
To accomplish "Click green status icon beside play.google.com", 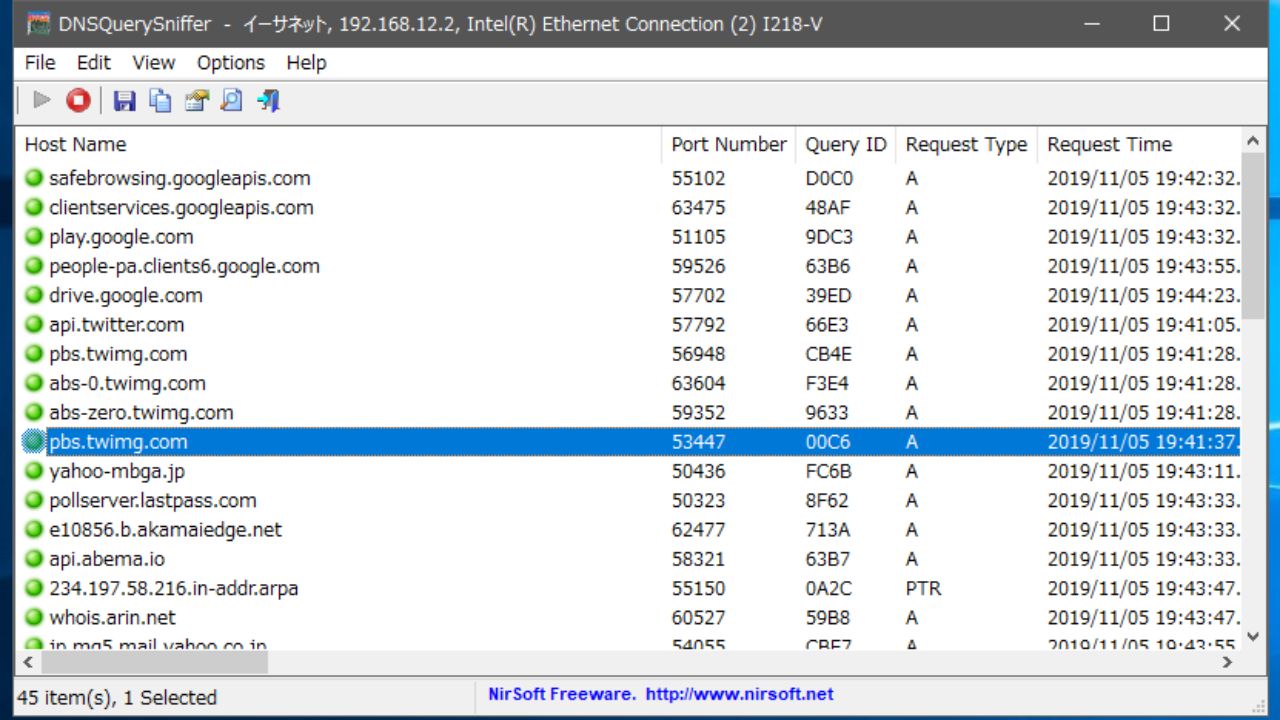I will coord(35,237).
